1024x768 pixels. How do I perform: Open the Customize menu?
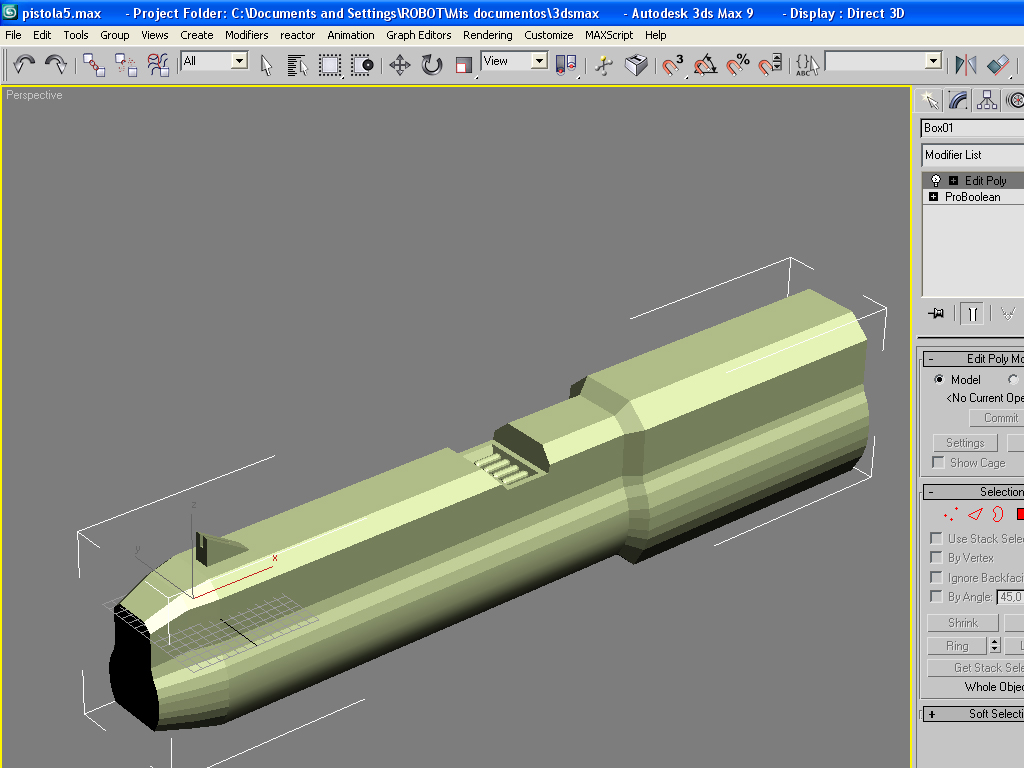pos(549,35)
